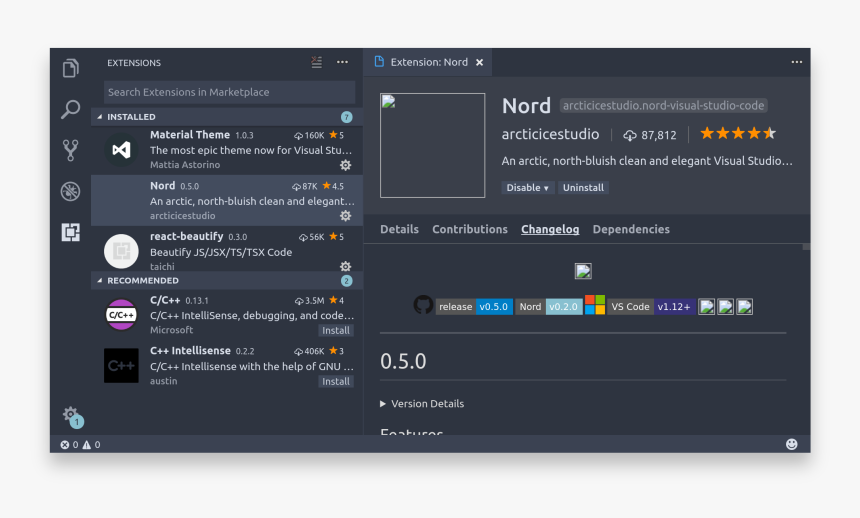Open editor more actions menu at top right
This screenshot has height=518, width=860.
coord(796,62)
